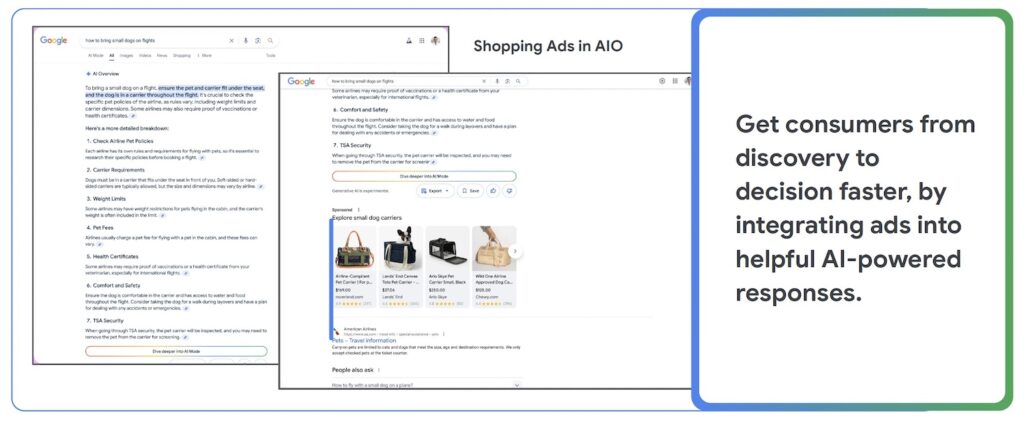Viewport: 1024px width, 424px height.
Task: Open the Labs icon in left window header
Action: point(408,41)
